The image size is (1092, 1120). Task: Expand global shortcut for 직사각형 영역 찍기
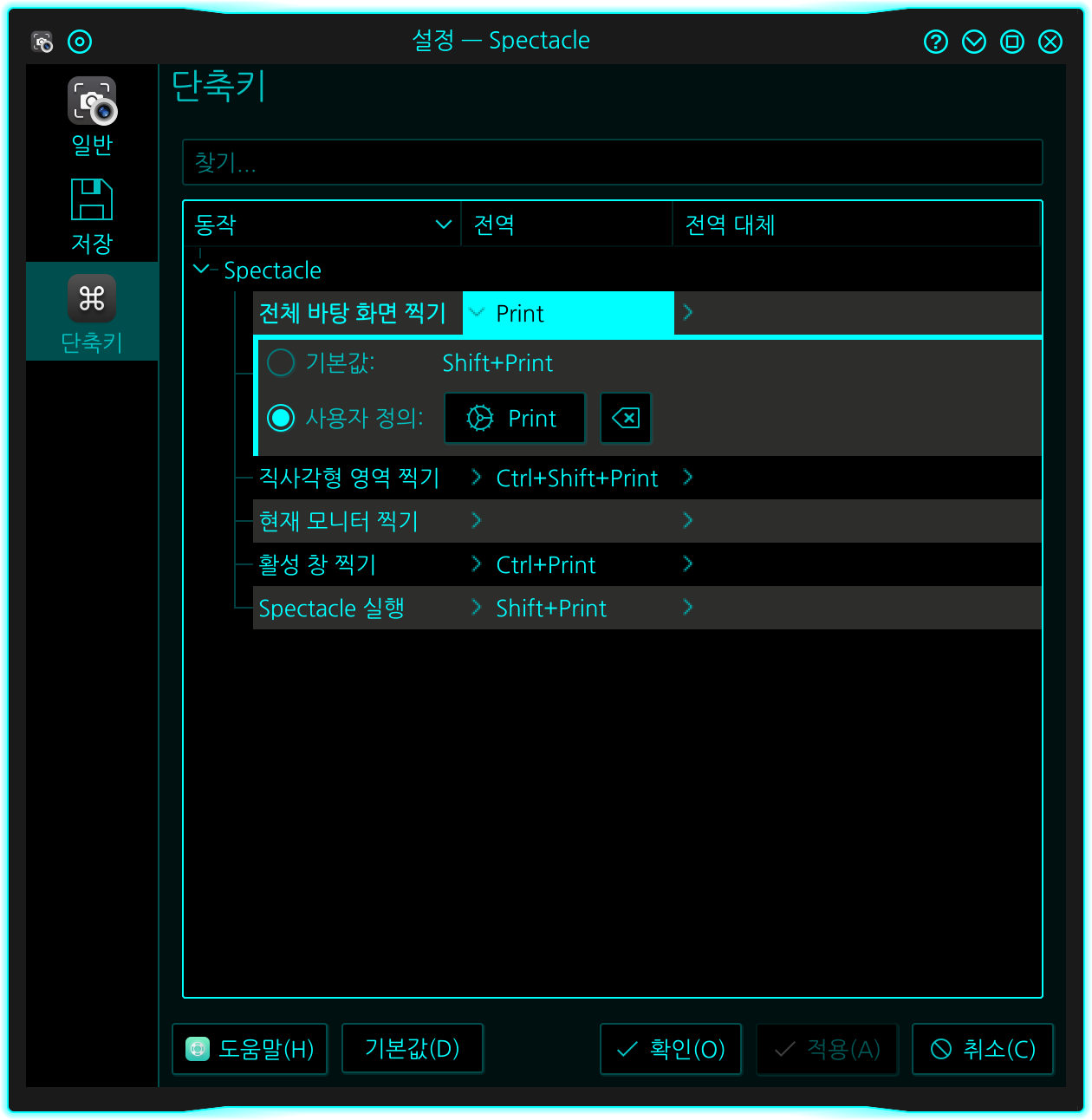(x=476, y=478)
